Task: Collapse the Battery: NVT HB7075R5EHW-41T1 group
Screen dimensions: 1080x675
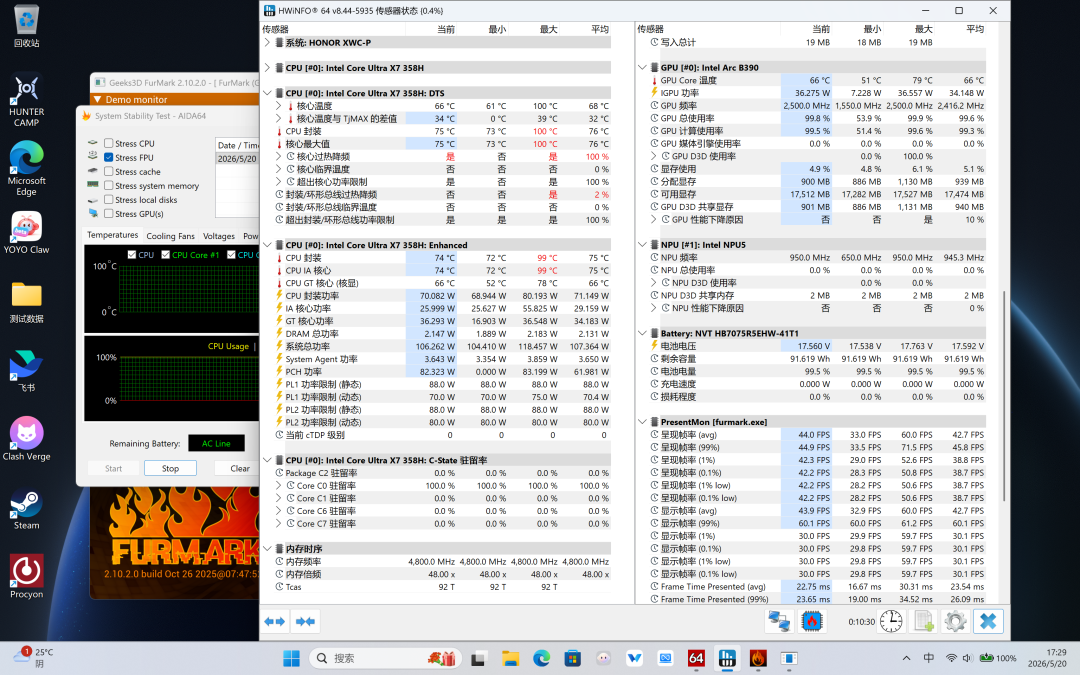Action: pos(643,333)
